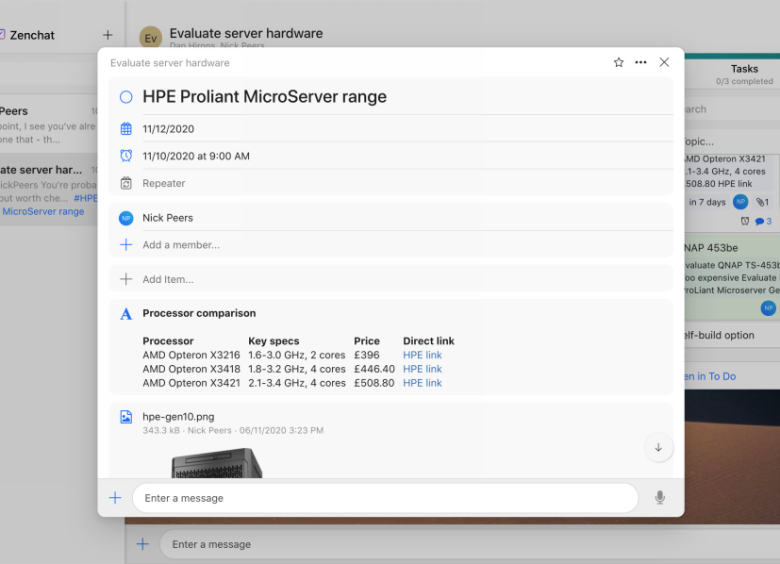The image size is (780, 564).
Task: Open HPE link for Opteron X3421
Action: [x=422, y=383]
